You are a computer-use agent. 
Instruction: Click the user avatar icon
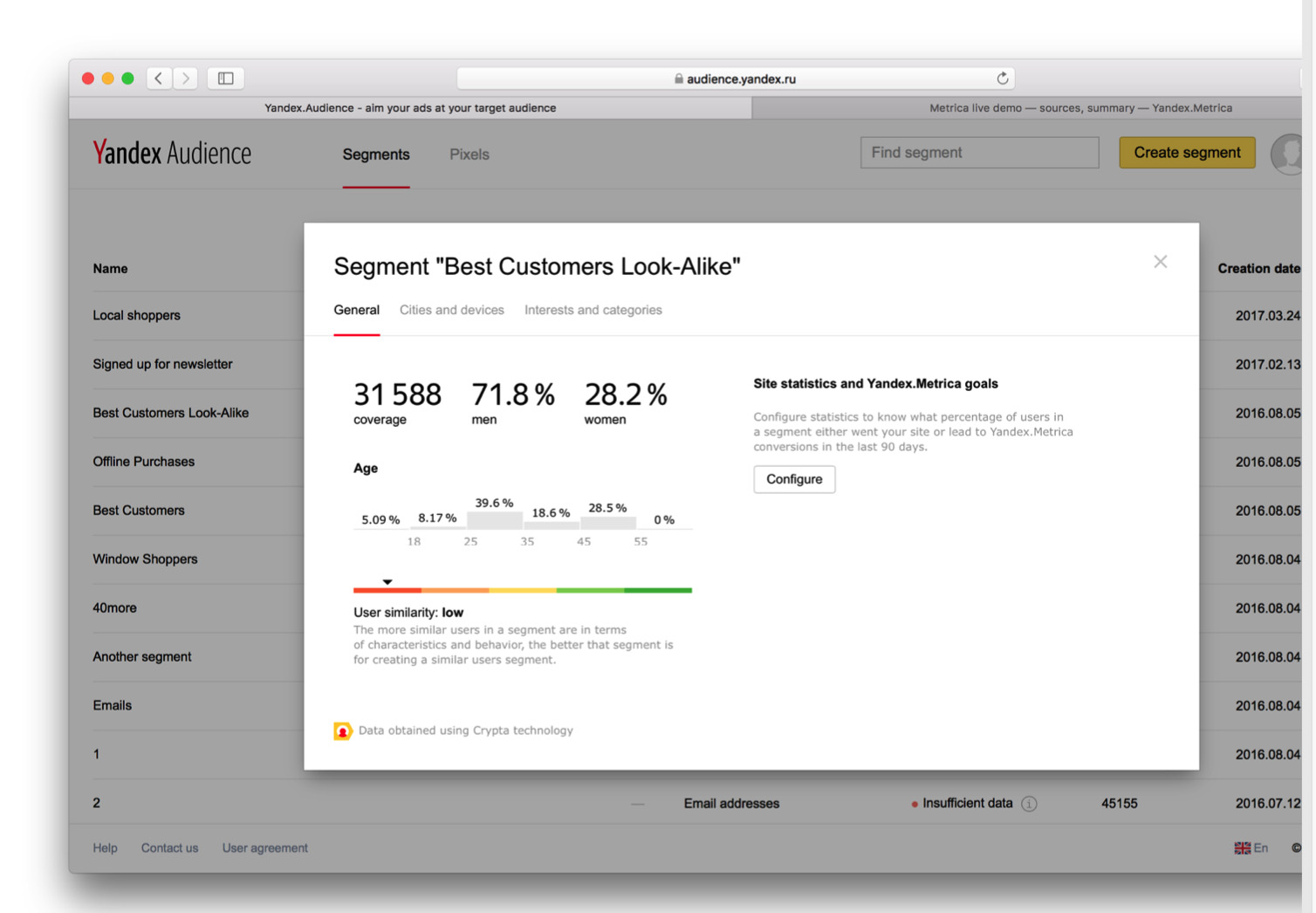[1287, 154]
